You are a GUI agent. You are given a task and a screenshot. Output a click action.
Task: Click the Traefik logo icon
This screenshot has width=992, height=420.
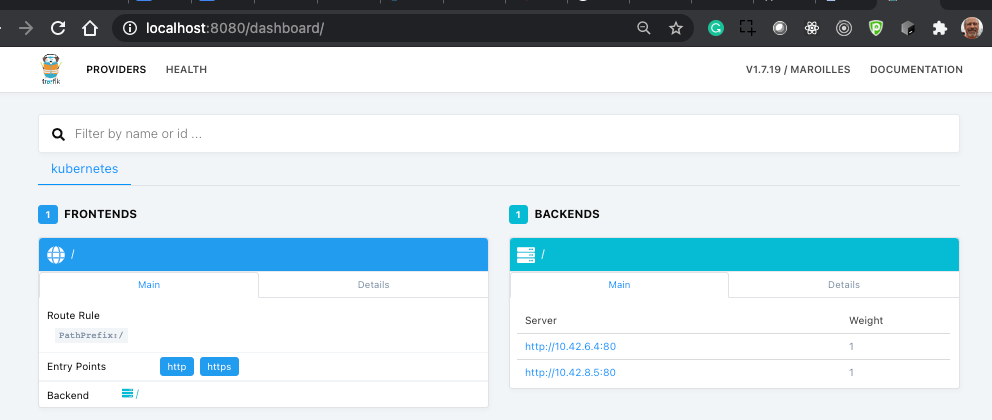pos(51,70)
